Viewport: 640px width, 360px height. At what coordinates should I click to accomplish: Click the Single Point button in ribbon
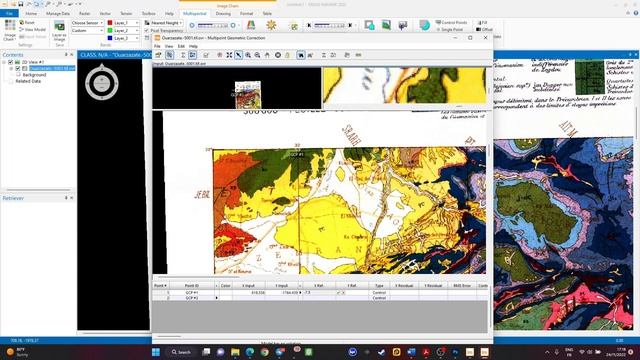coord(449,29)
